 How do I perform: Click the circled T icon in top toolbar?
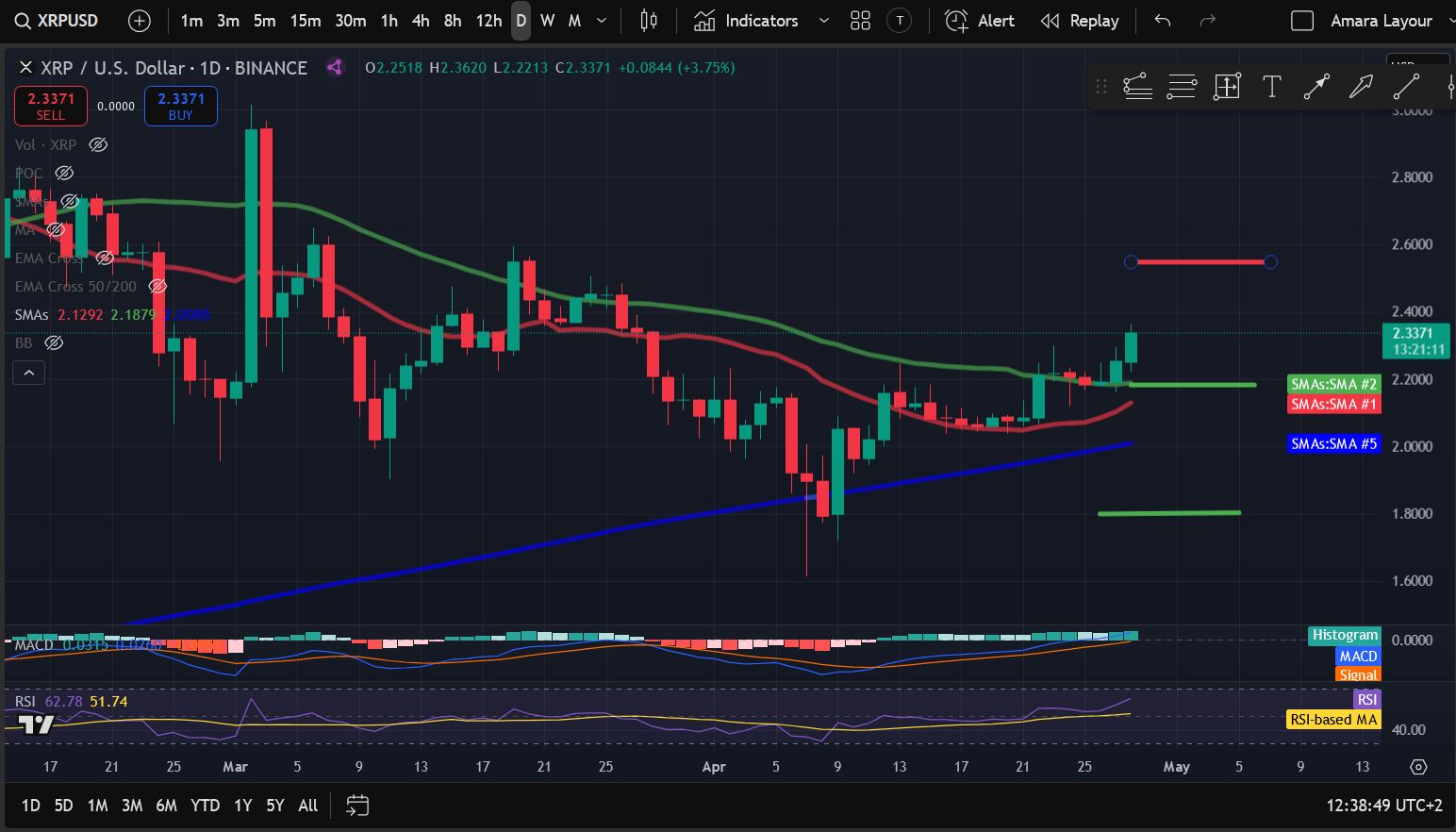tap(900, 21)
